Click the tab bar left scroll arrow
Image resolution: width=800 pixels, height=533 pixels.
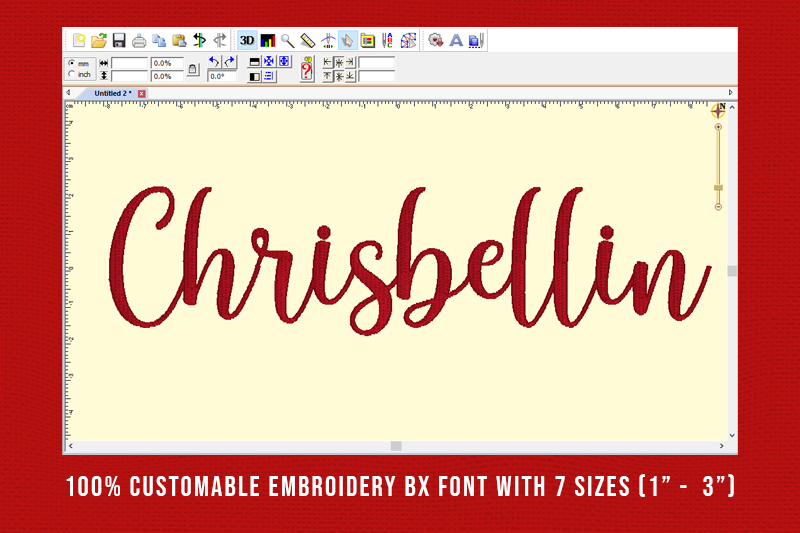(68, 93)
